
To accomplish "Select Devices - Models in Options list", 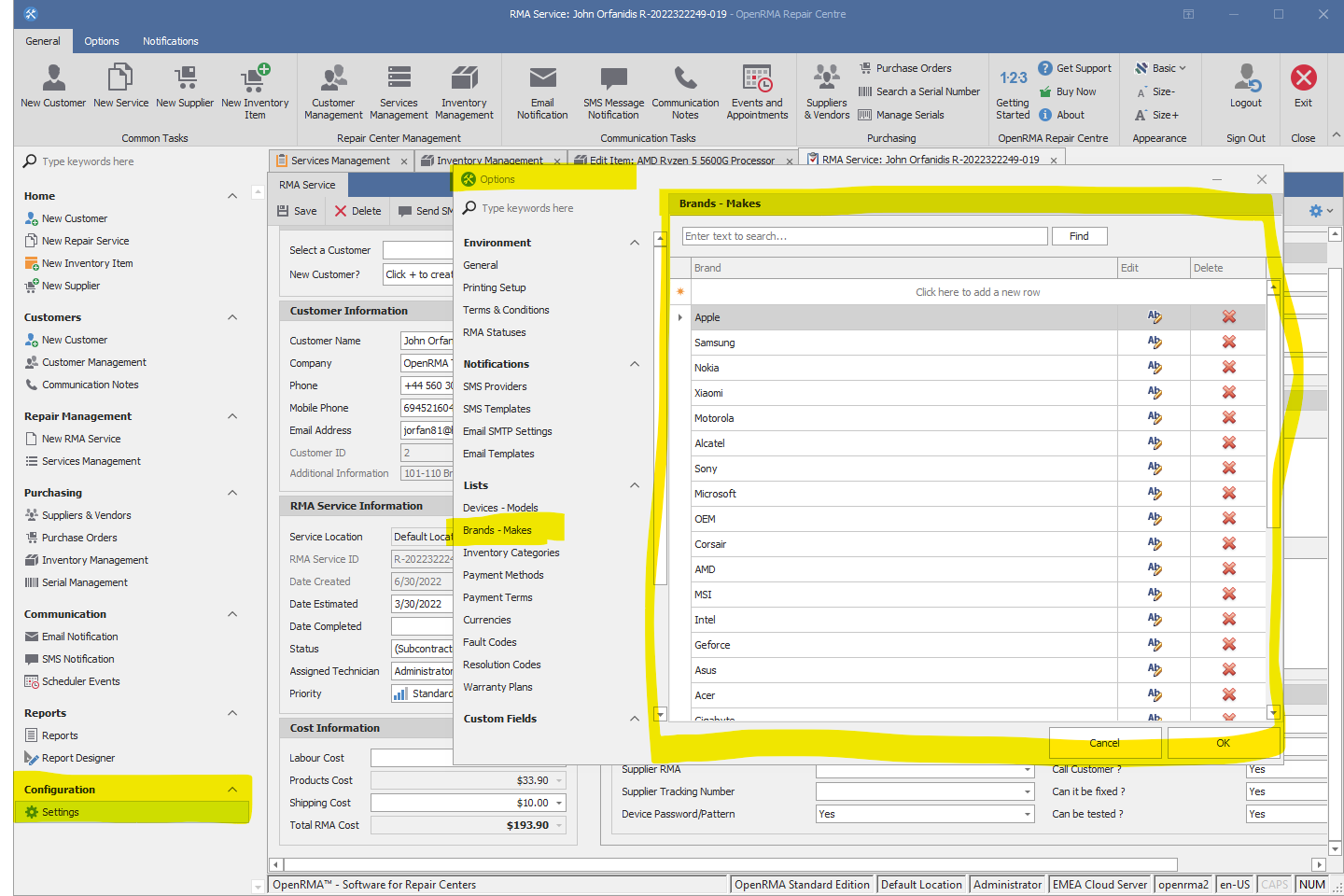I will click(x=500, y=508).
